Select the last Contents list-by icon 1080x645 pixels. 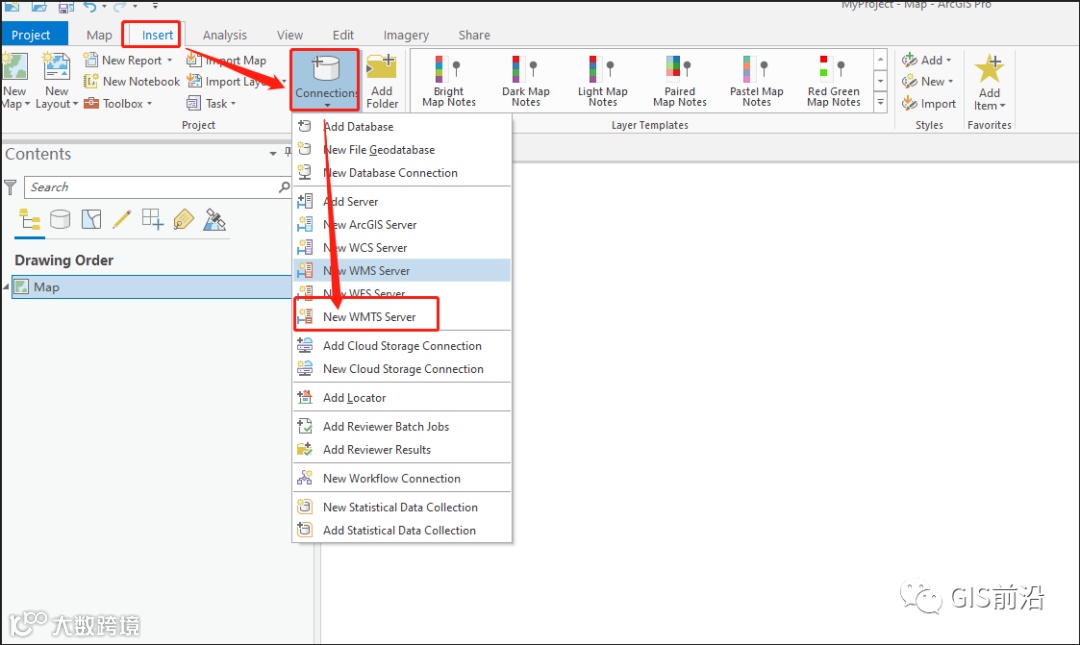(214, 220)
